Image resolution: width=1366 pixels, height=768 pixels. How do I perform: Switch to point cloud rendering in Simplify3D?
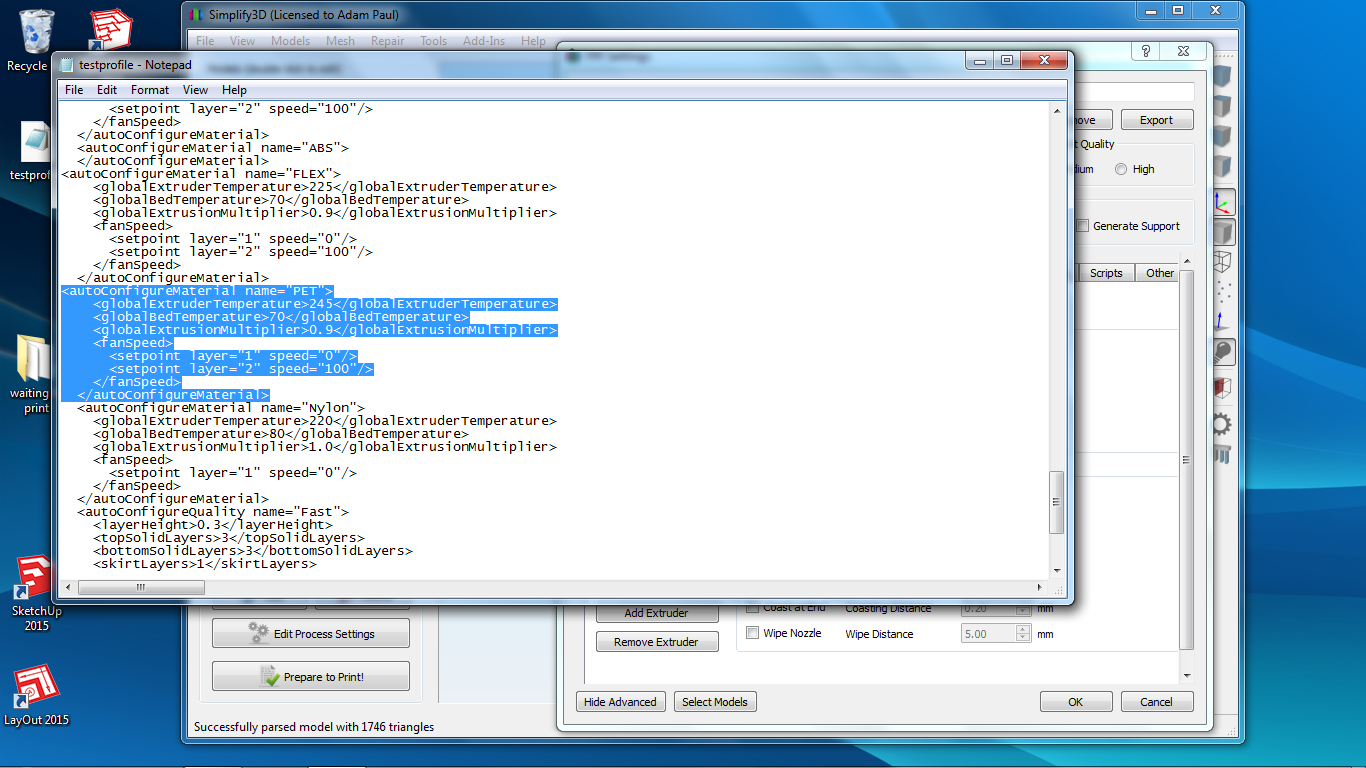coord(1222,292)
